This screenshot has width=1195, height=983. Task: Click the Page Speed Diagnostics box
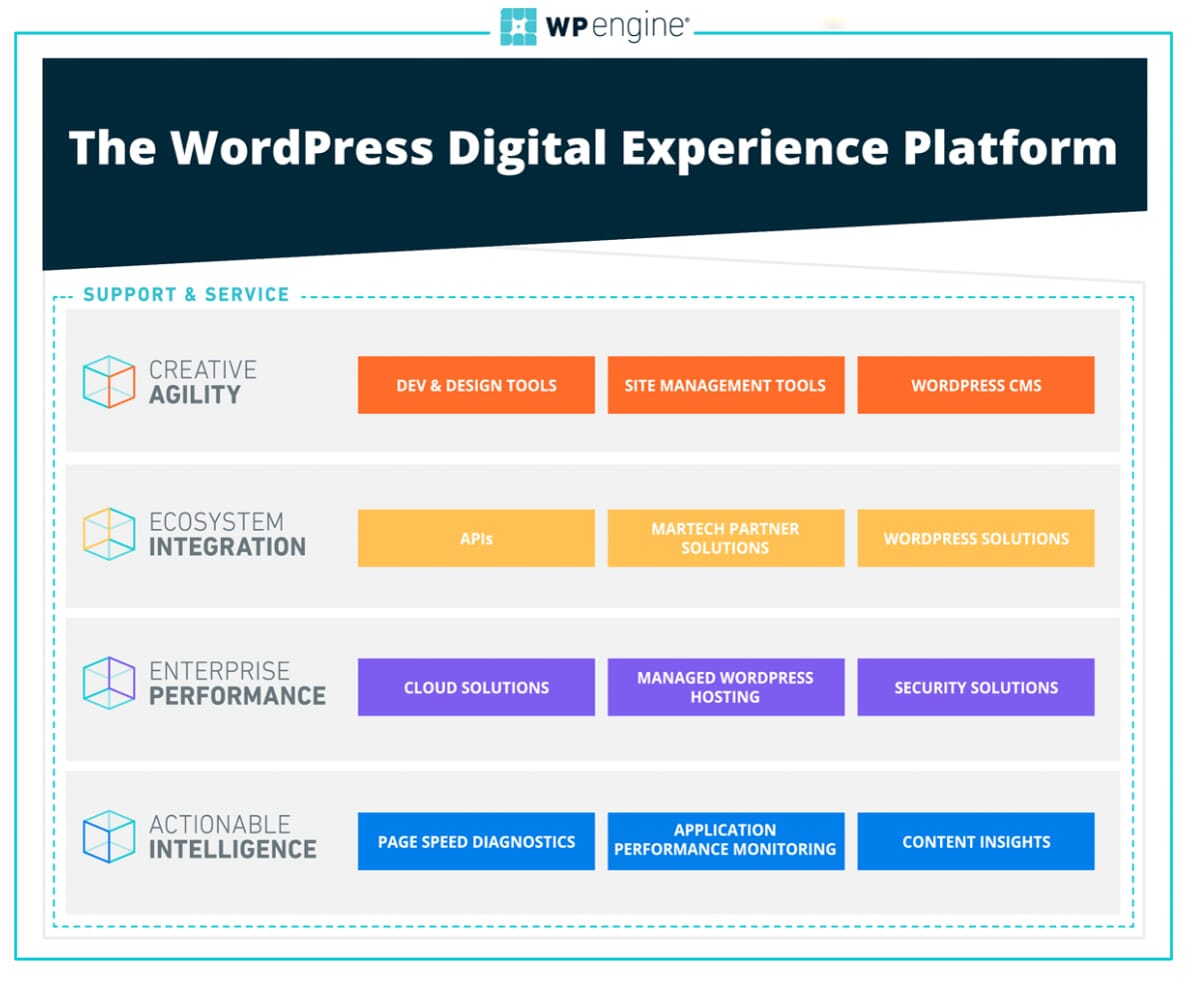476,841
